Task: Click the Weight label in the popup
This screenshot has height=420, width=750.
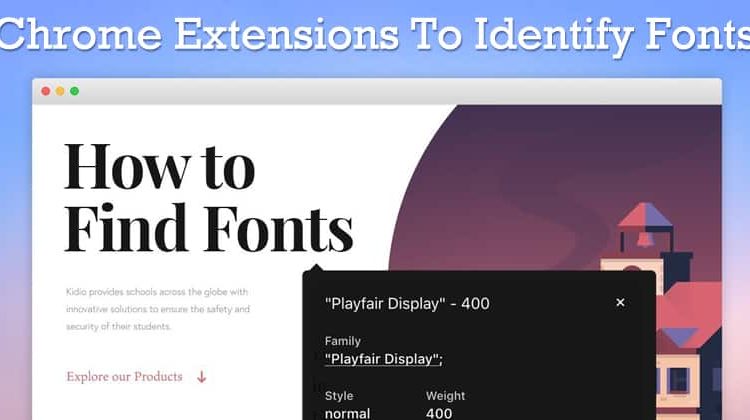Action: coord(445,396)
